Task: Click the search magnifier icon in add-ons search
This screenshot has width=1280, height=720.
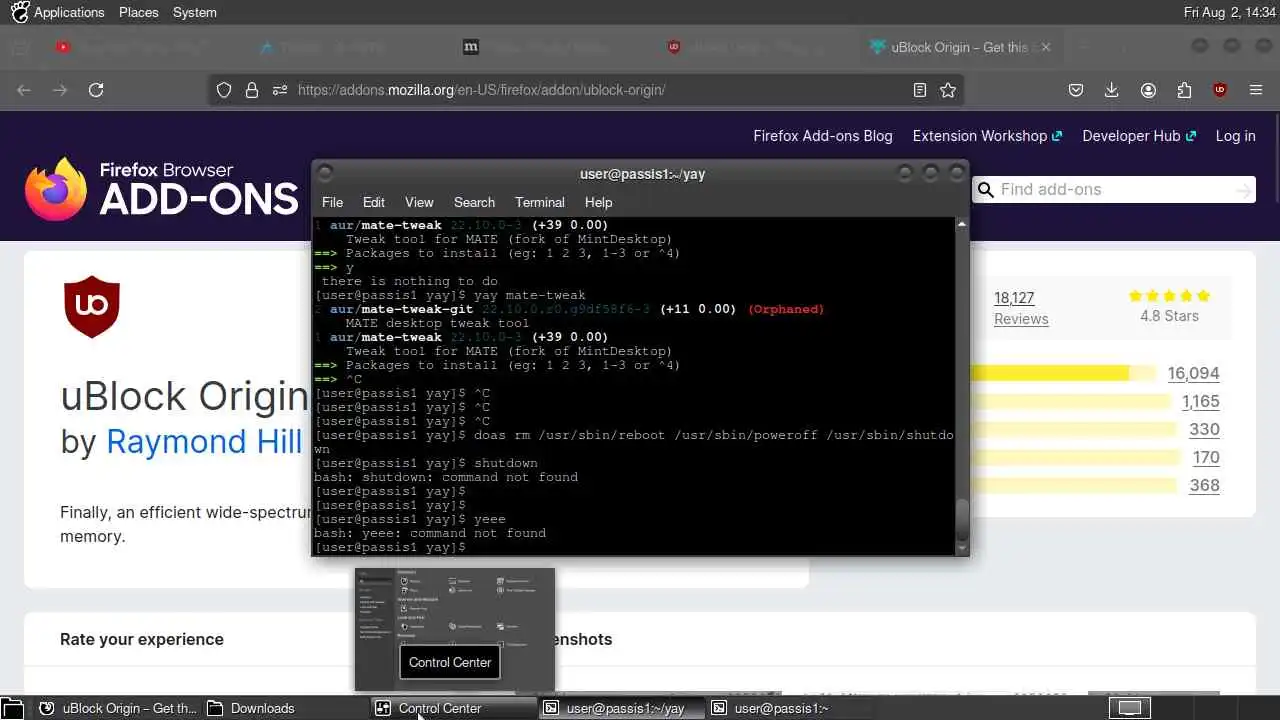Action: pyautogui.click(x=986, y=189)
